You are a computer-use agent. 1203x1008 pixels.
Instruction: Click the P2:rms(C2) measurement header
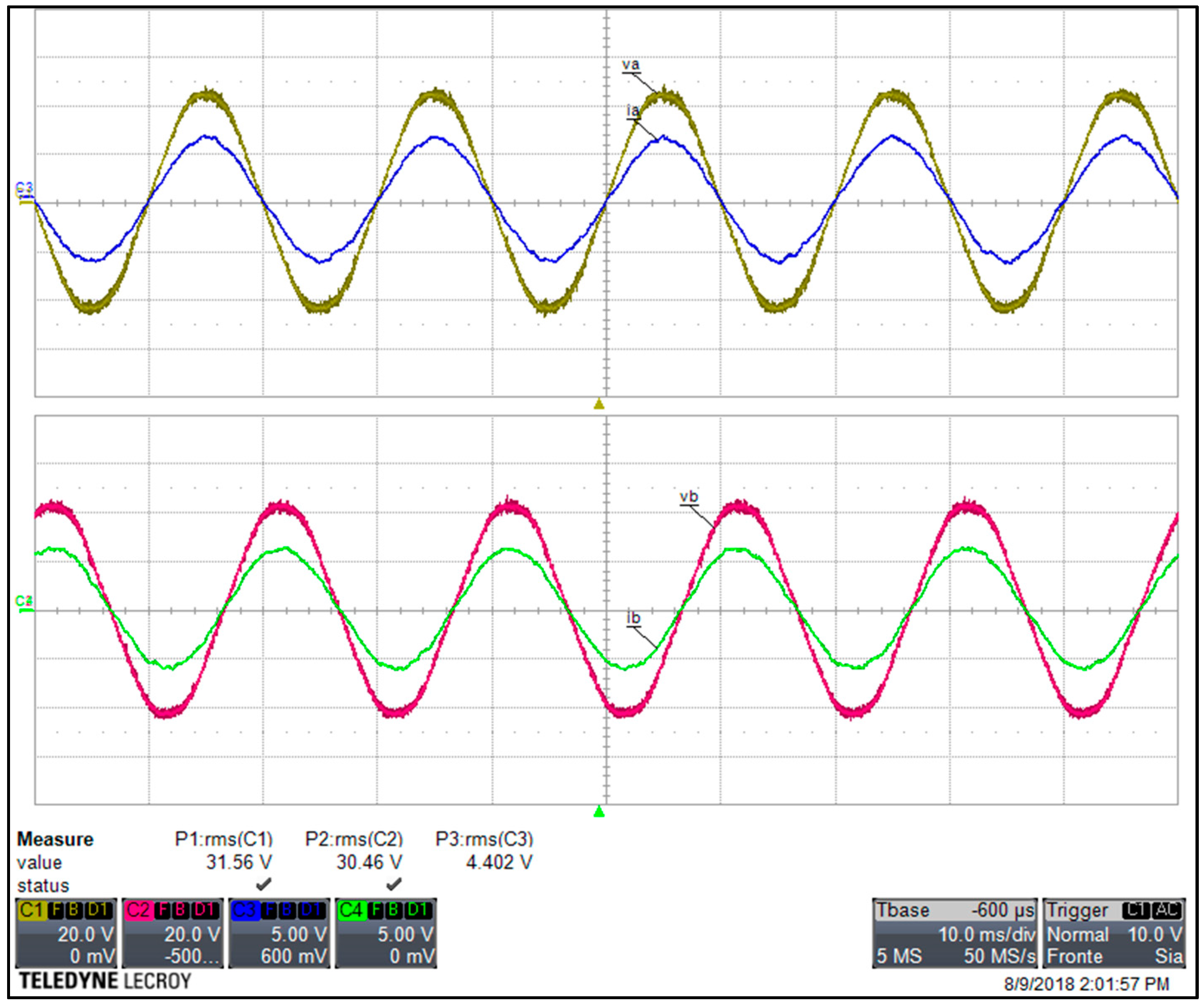click(354, 839)
